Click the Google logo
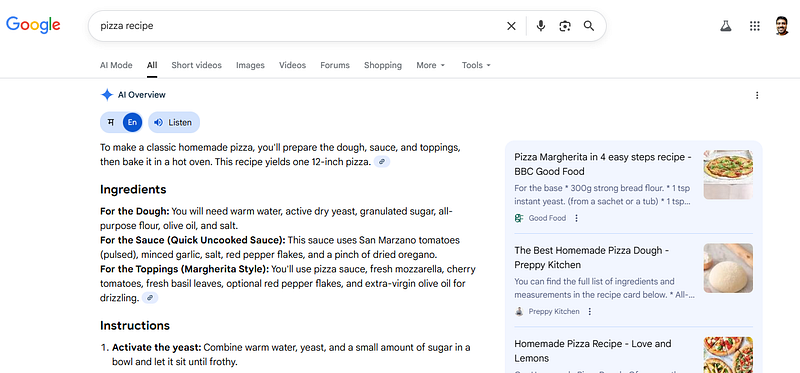Viewport: 800px width, 373px height. pyautogui.click(x=33, y=24)
